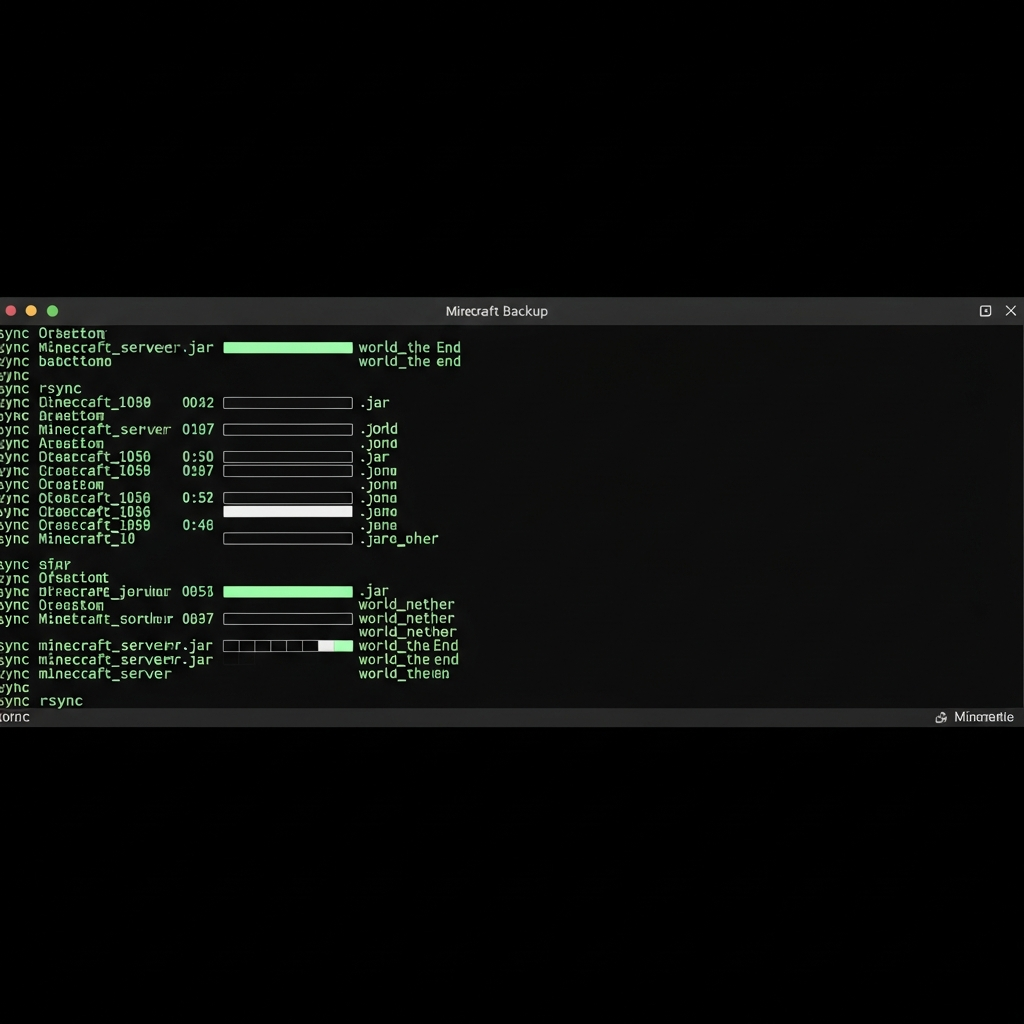Screen dimensions: 1024x1024
Task: Click the '0197' value
Action: point(198,429)
